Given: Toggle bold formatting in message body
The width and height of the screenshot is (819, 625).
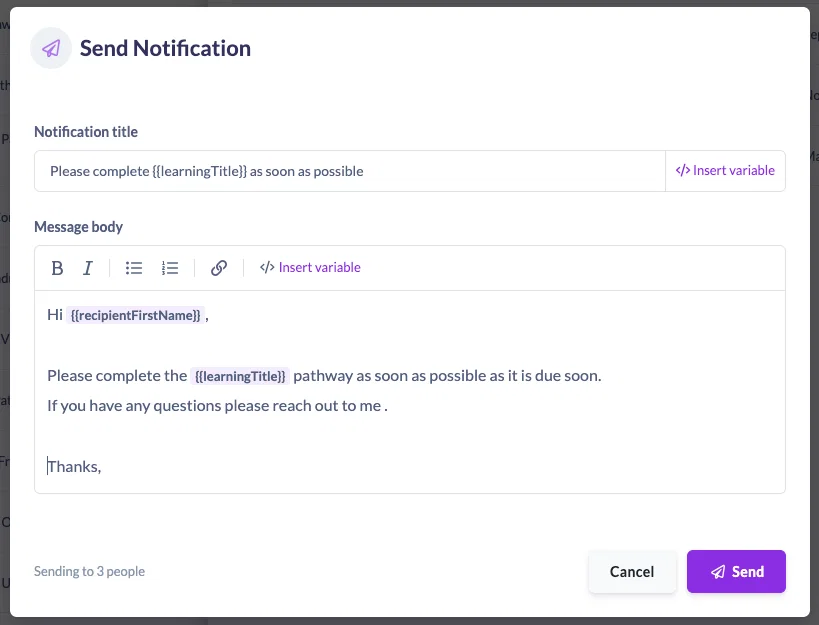Looking at the screenshot, I should pos(57,268).
